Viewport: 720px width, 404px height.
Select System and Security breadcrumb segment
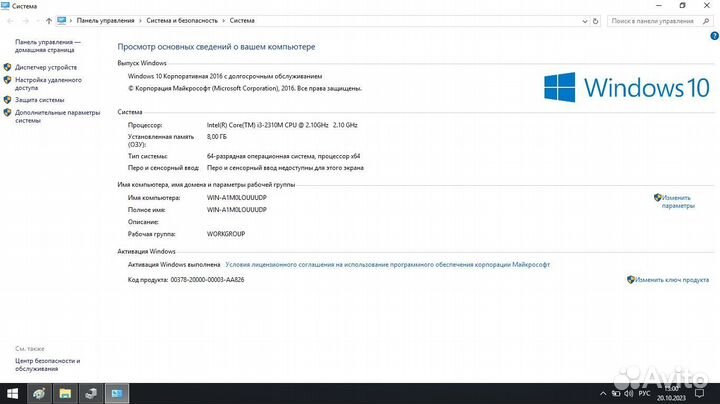point(182,21)
